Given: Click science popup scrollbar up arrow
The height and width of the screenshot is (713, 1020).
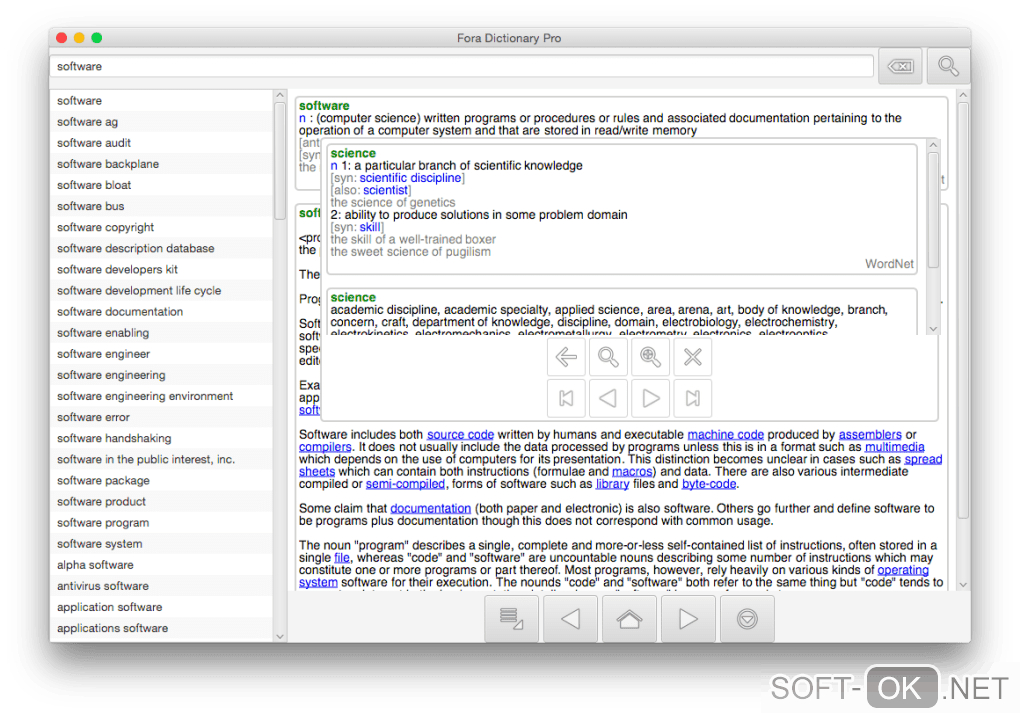Looking at the screenshot, I should pos(933,145).
